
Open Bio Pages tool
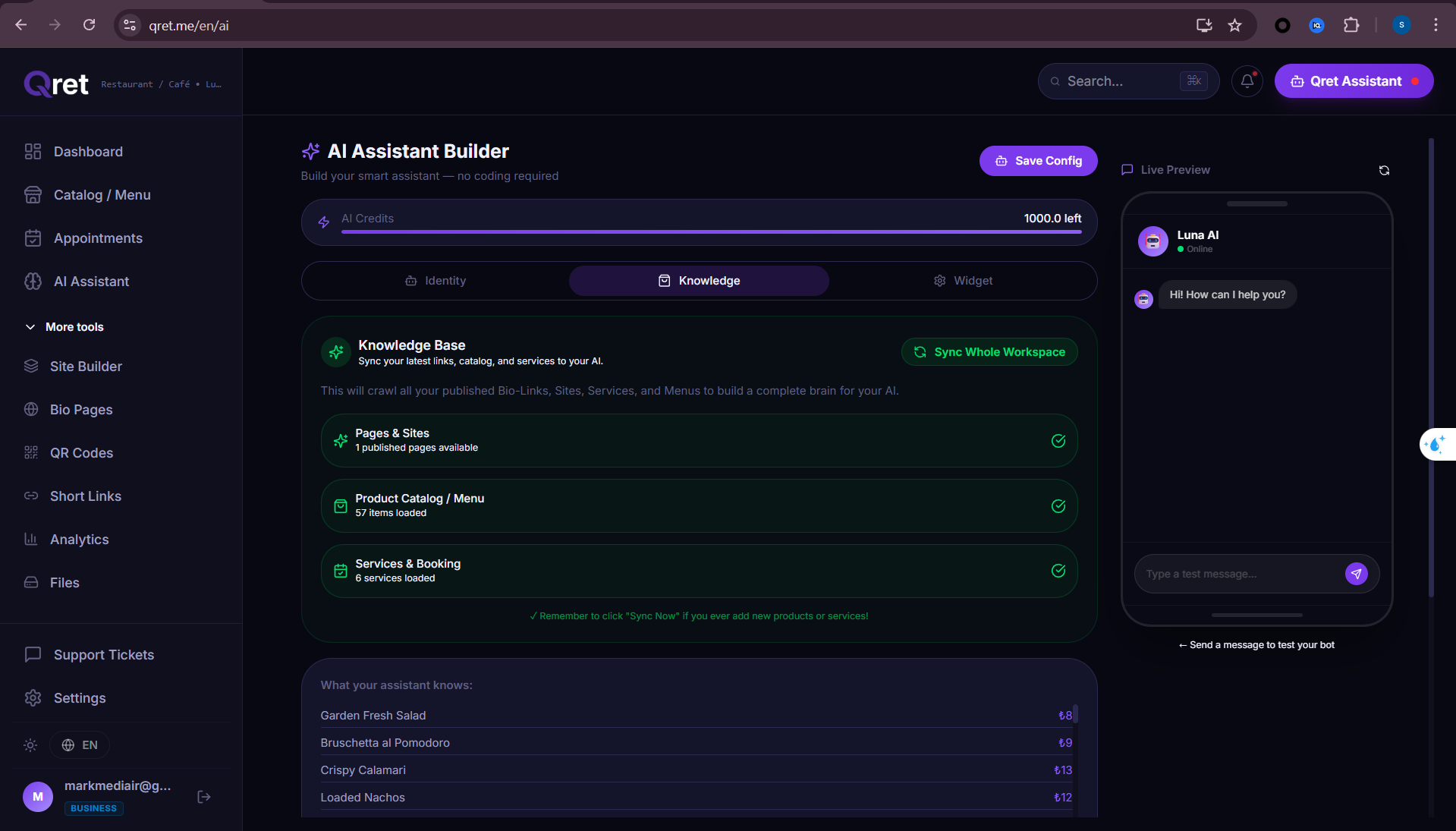(81, 410)
